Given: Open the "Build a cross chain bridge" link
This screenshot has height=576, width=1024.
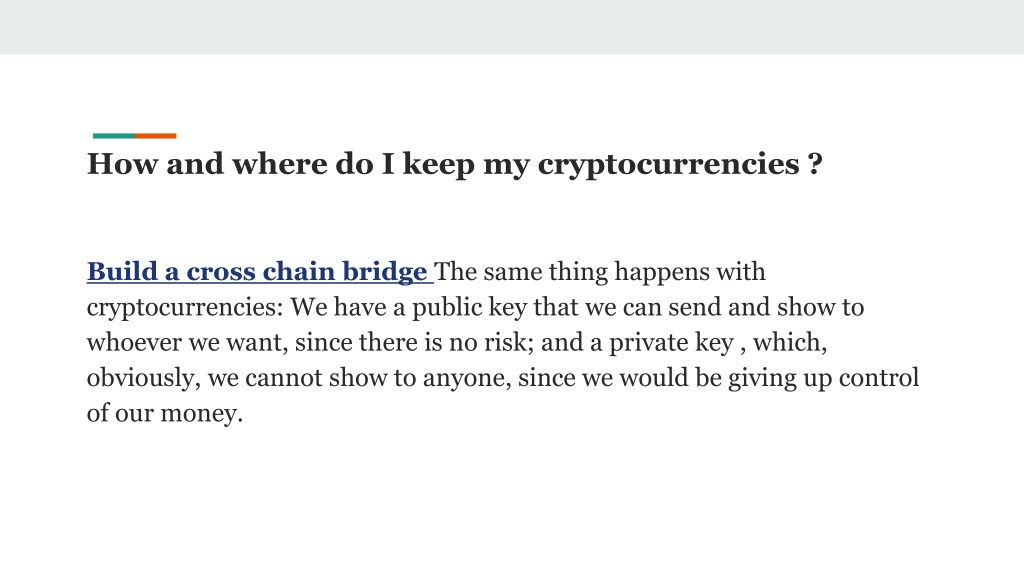Looking at the screenshot, I should (259, 272).
